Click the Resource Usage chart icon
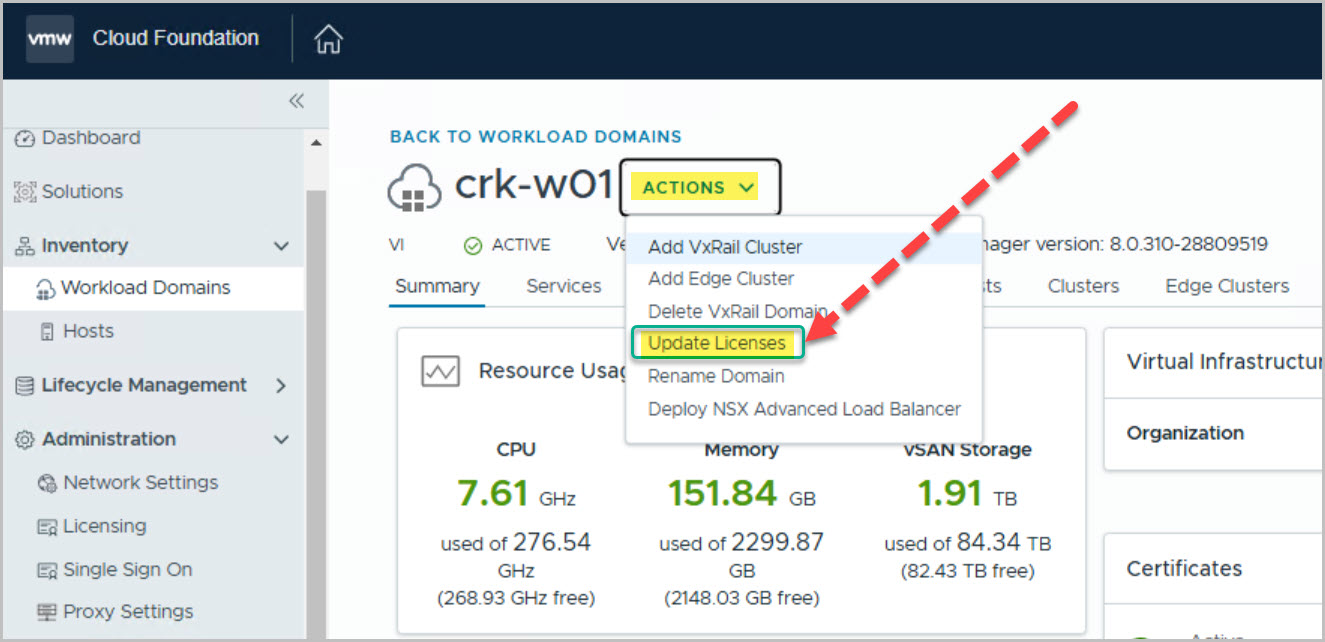Image resolution: width=1325 pixels, height=642 pixels. coord(441,372)
